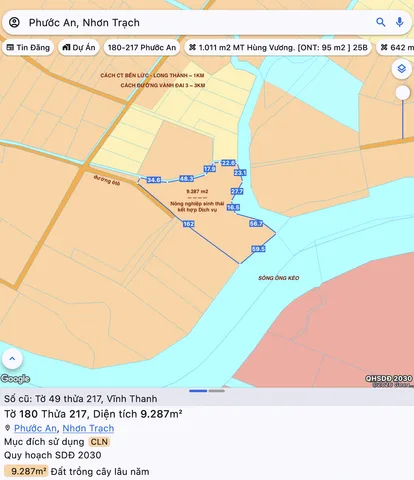Click the opacity slider handle
Viewport: 414px width, 480px height.
pyautogui.click(x=403, y=93)
